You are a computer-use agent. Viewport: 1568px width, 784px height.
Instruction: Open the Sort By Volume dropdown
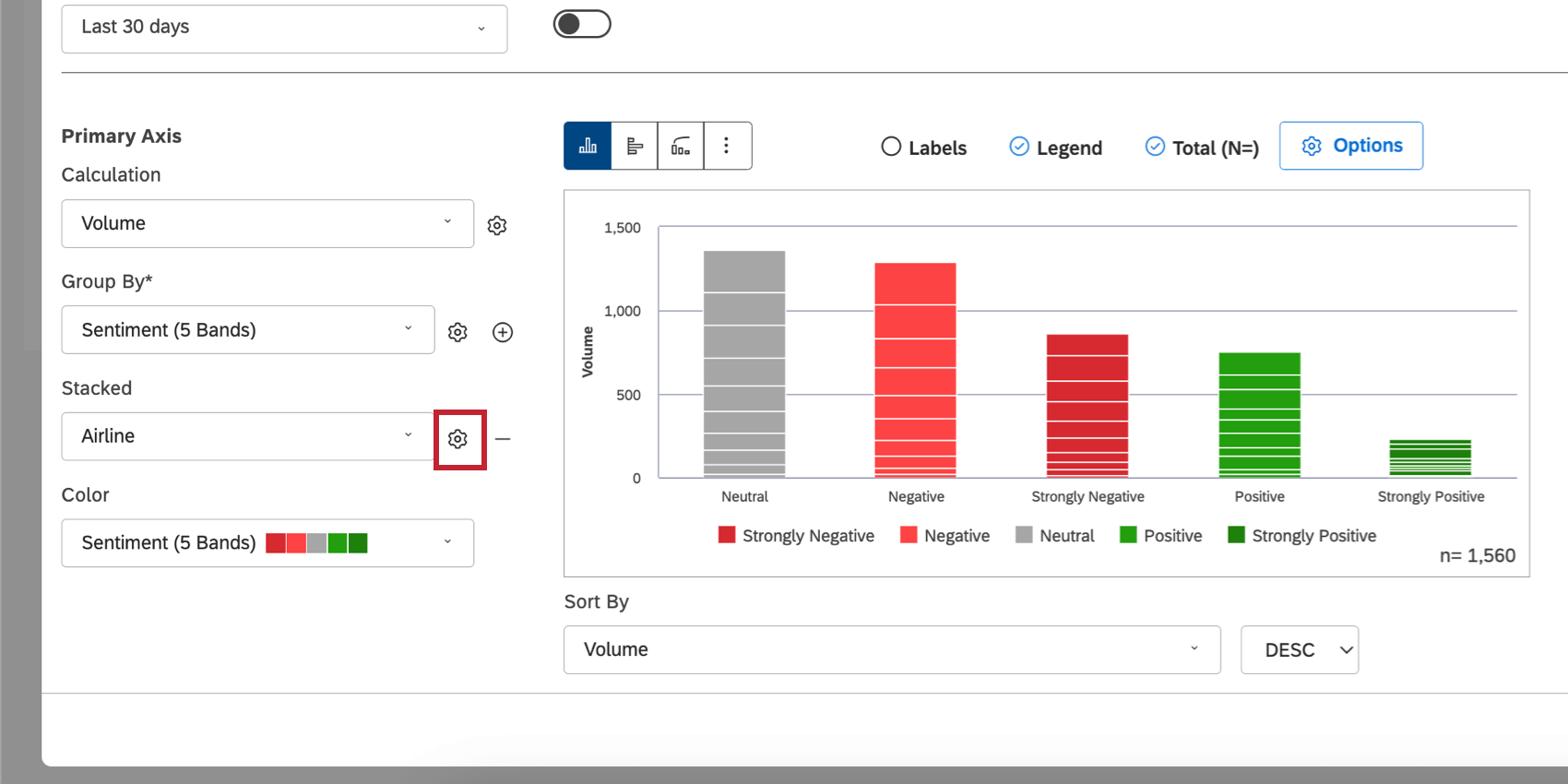point(892,649)
